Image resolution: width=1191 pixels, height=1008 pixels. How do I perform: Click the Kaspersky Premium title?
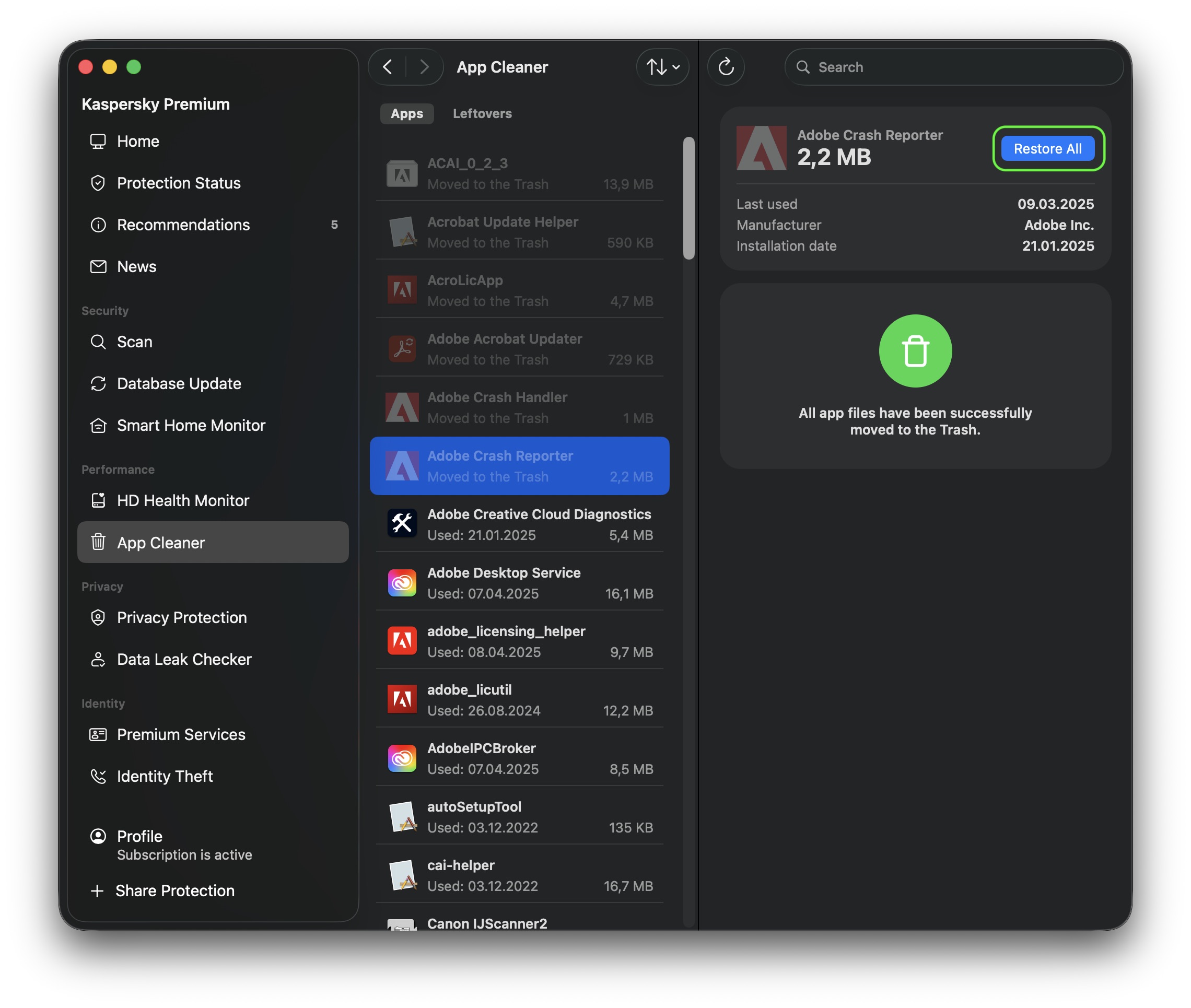156,104
